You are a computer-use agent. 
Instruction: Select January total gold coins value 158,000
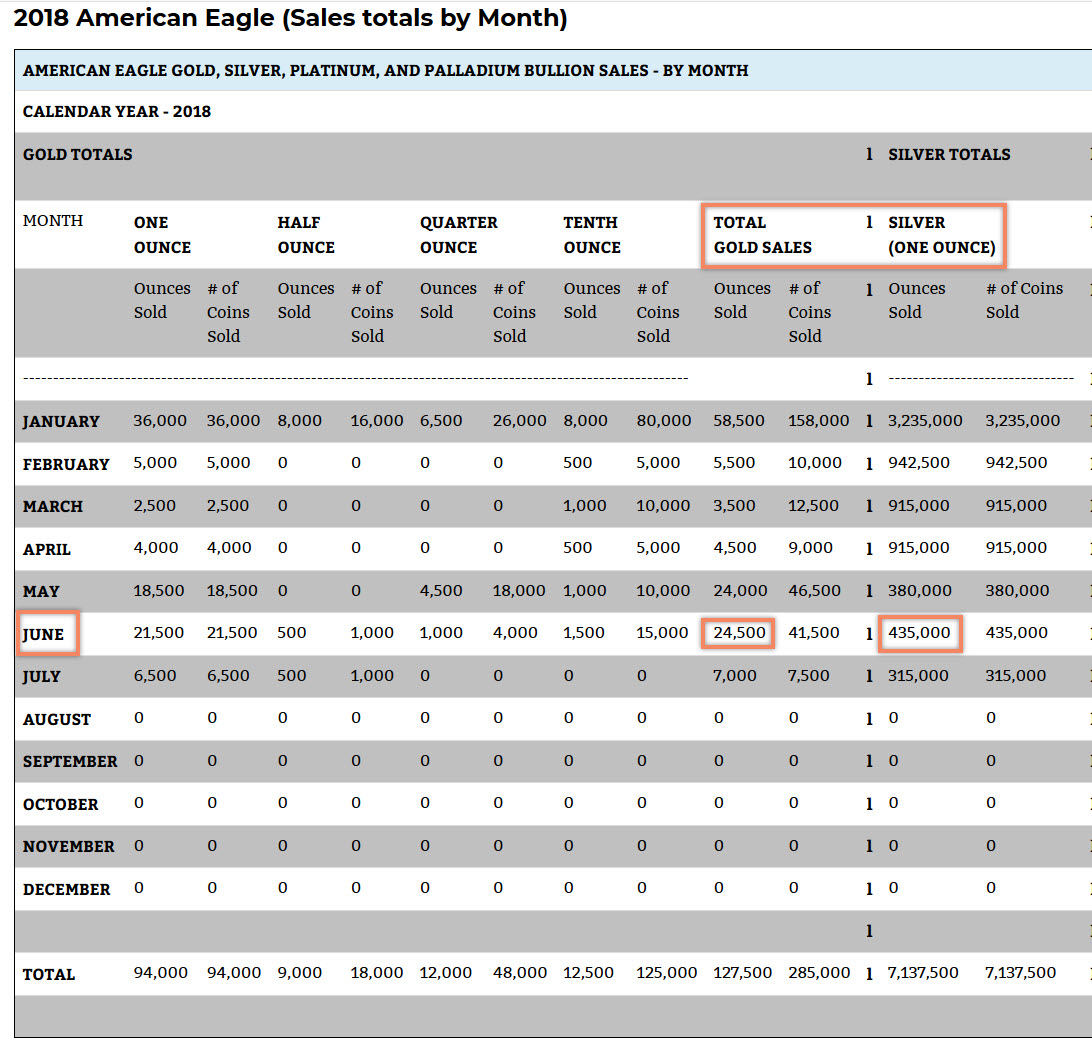tap(818, 421)
